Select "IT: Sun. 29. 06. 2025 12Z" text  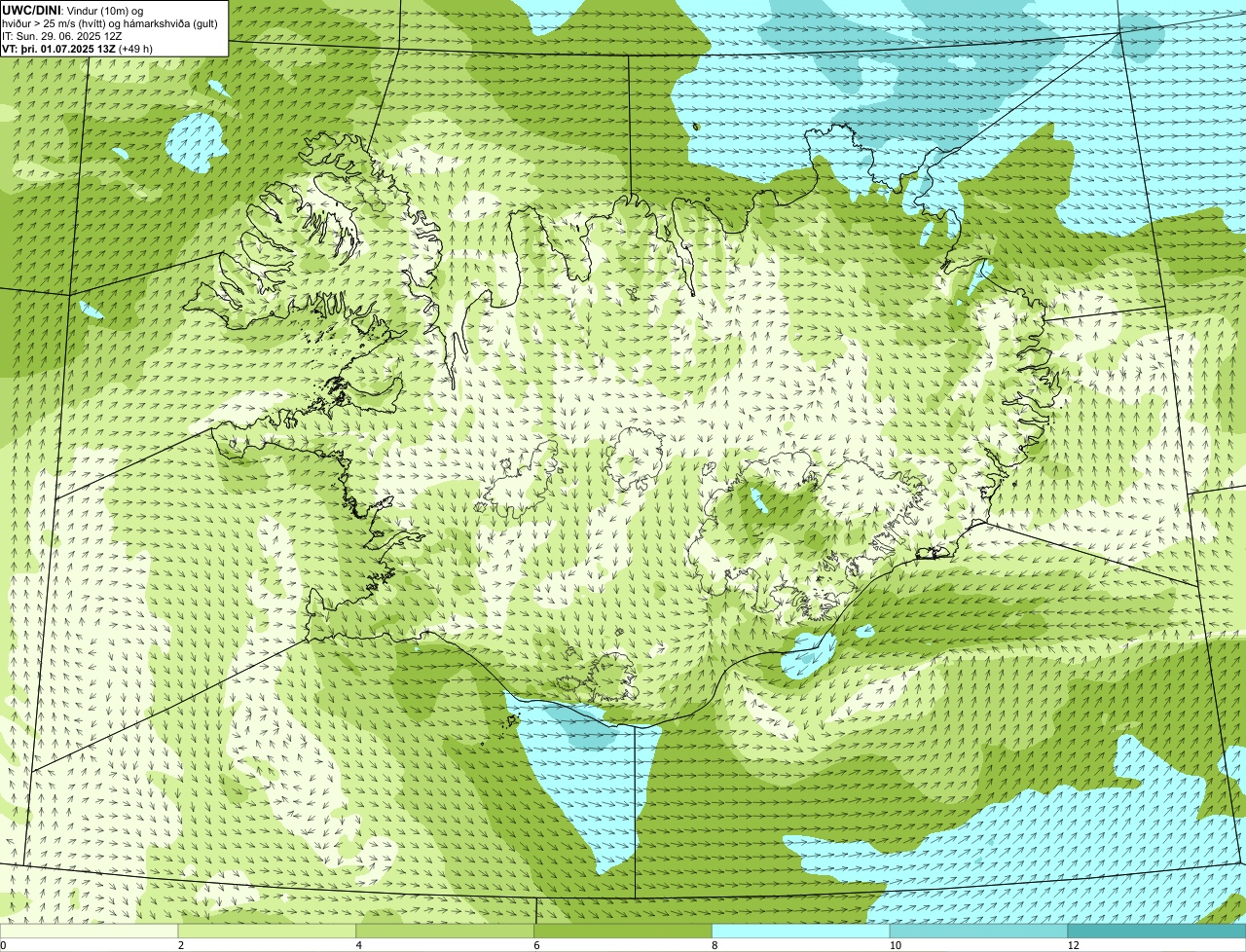point(62,36)
